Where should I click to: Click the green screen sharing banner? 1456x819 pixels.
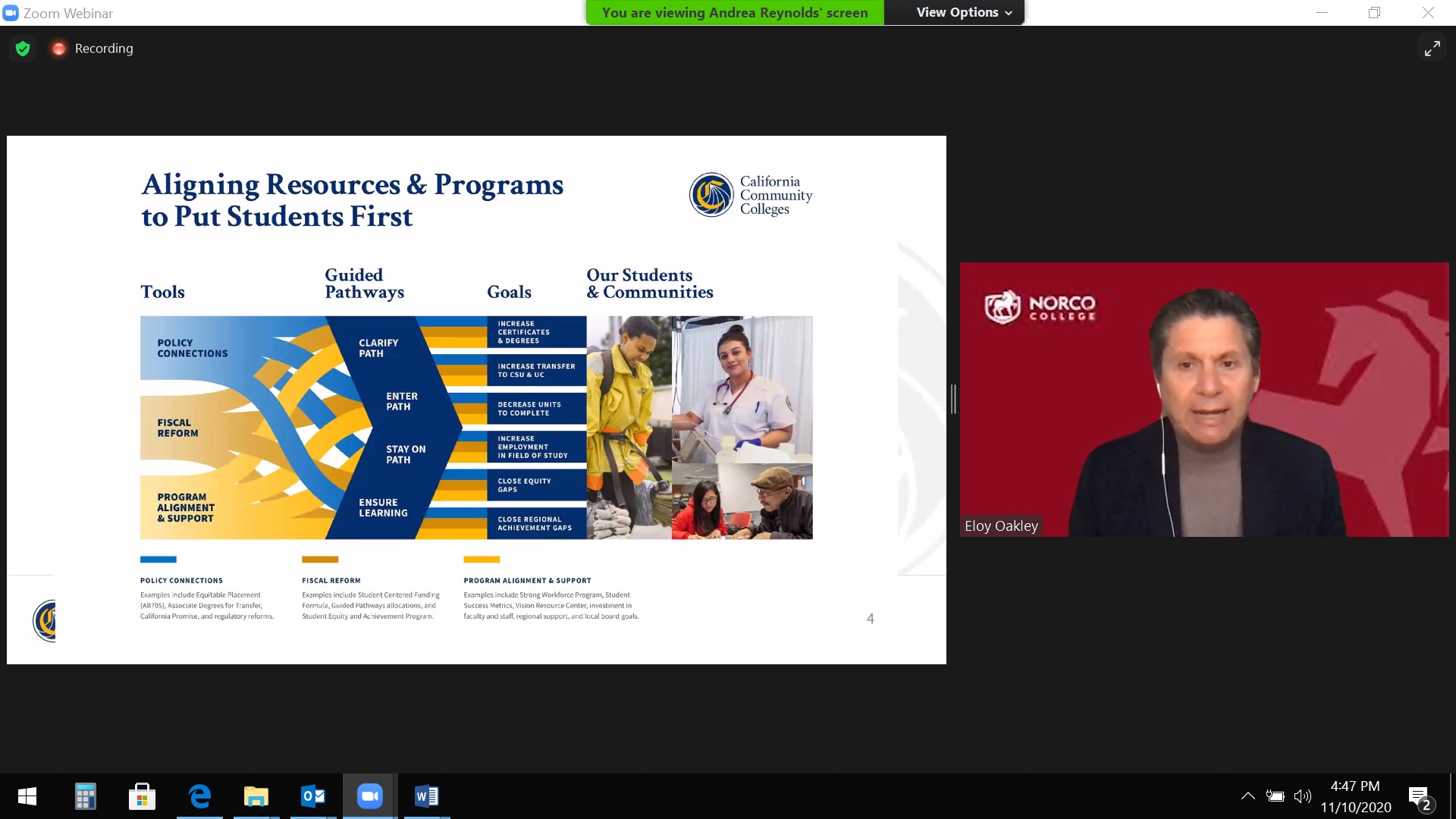(x=734, y=12)
